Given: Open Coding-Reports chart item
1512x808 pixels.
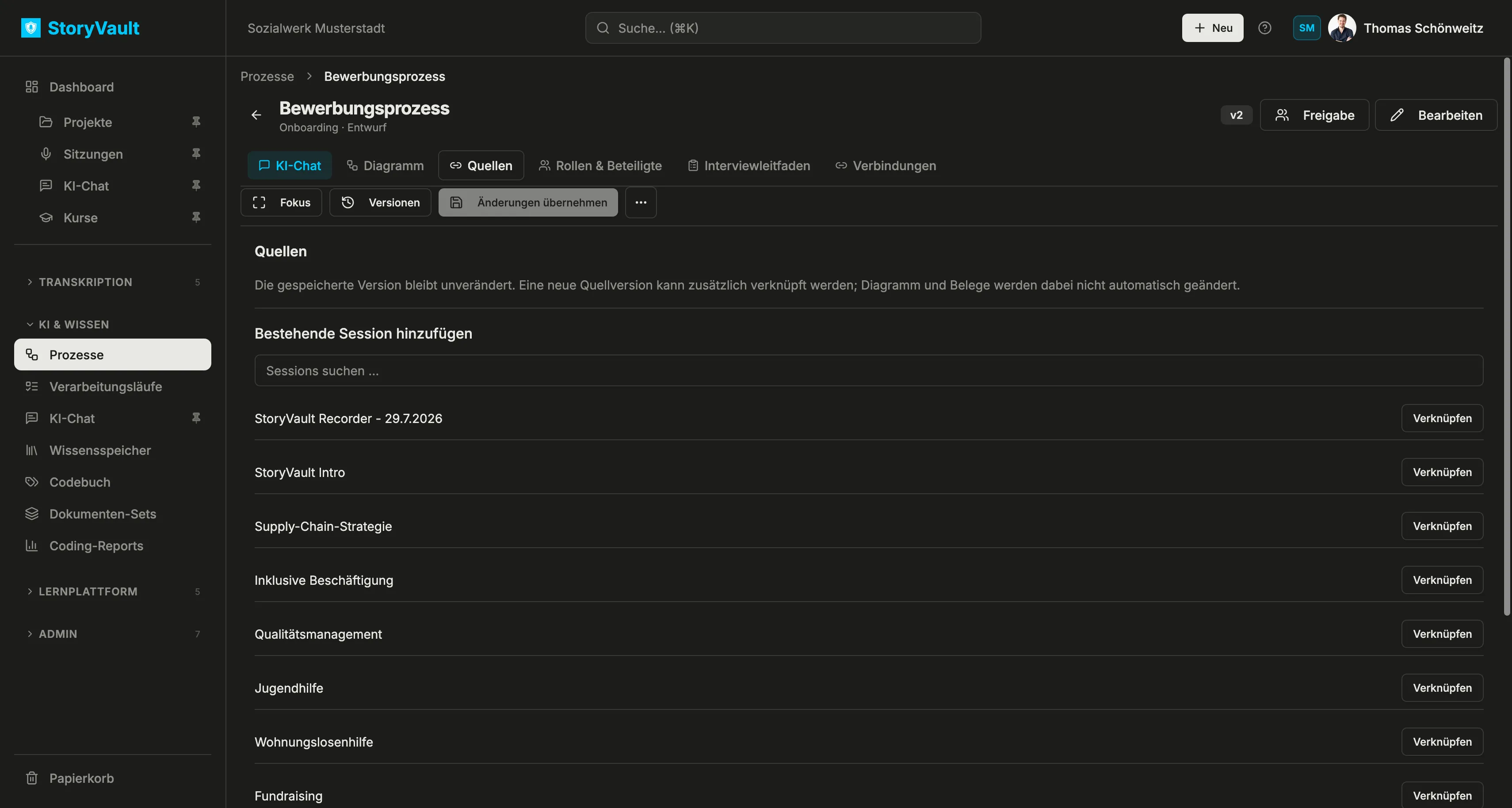Looking at the screenshot, I should click(113, 546).
